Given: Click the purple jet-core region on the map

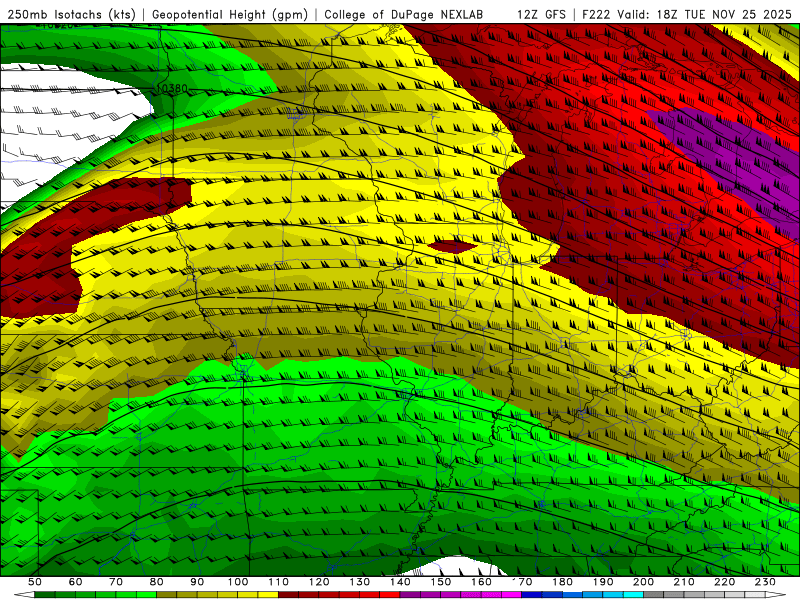Looking at the screenshot, I should [x=735, y=158].
